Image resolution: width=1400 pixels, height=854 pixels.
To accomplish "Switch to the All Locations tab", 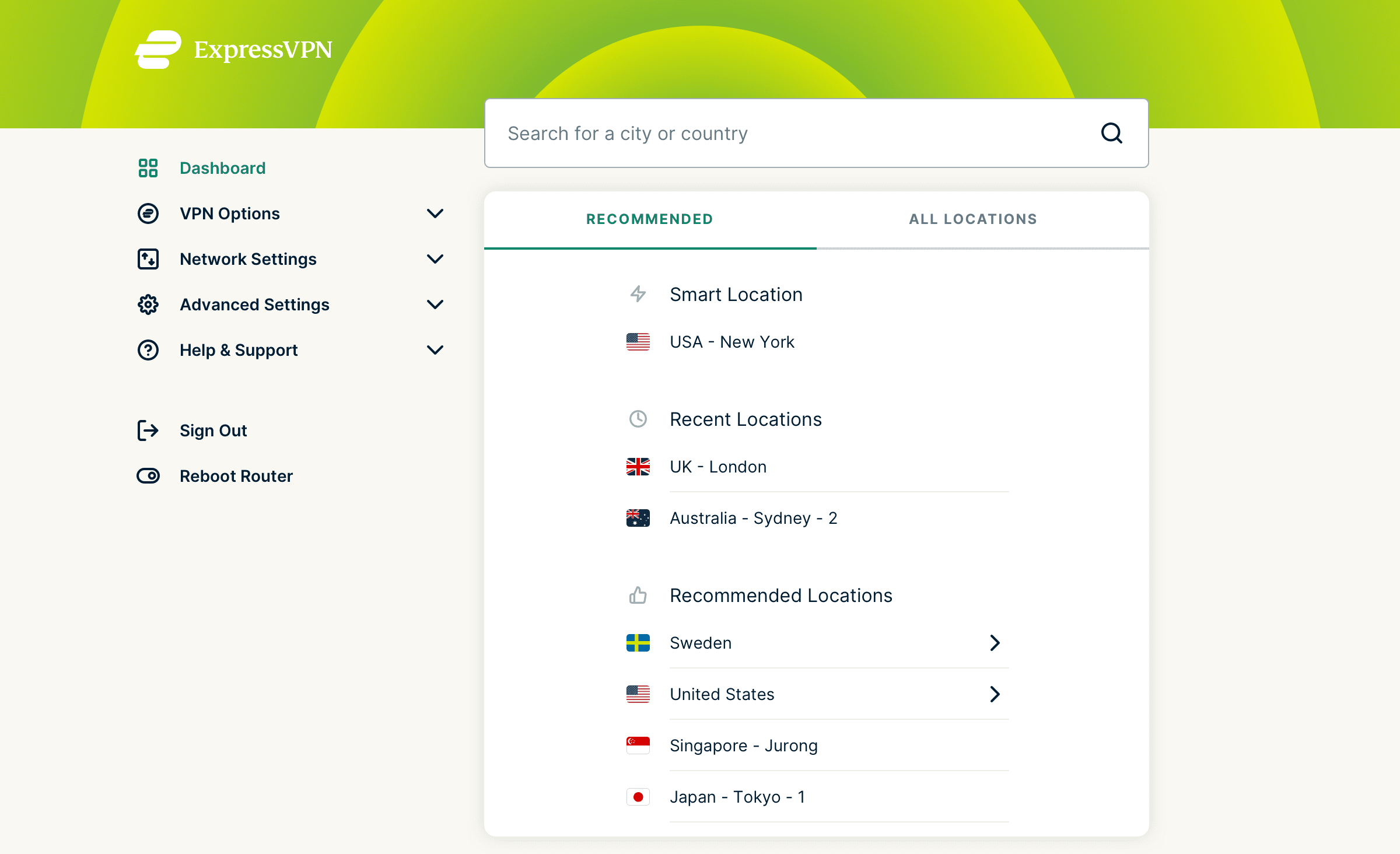I will pyautogui.click(x=972, y=219).
